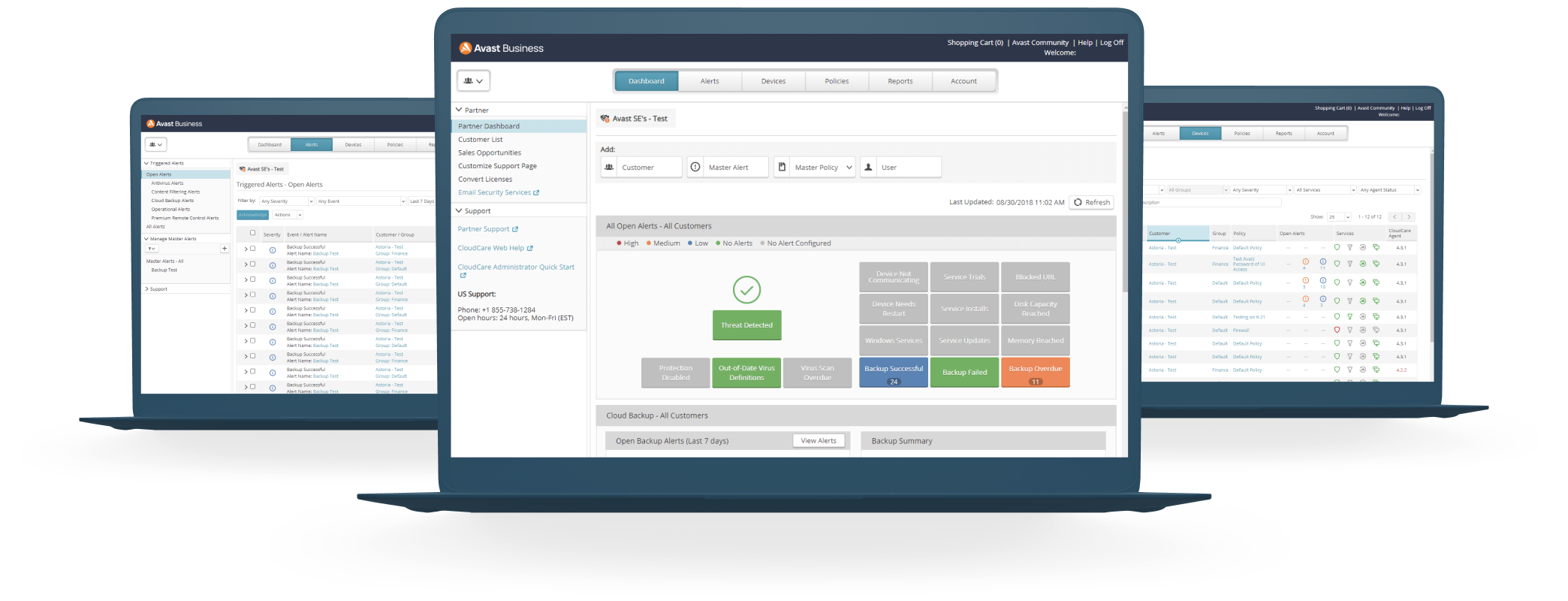Click the orange Backup Overdue tile
The image size is (1568, 601).
[x=1035, y=373]
